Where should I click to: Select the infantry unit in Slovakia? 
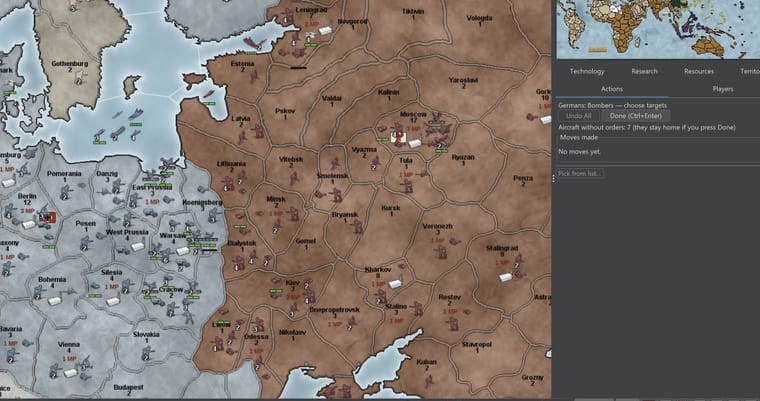(x=147, y=353)
